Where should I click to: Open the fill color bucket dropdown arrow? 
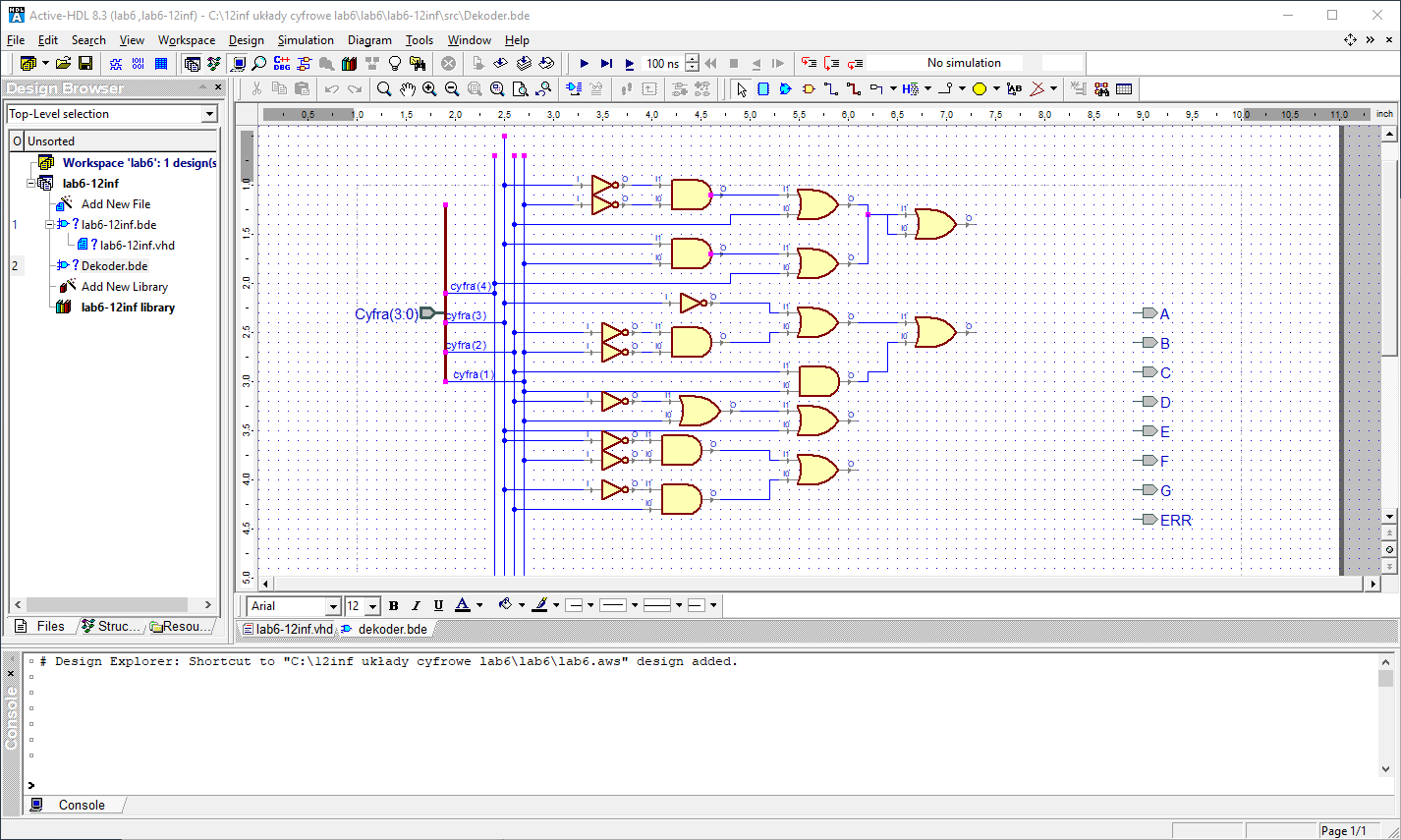point(522,605)
